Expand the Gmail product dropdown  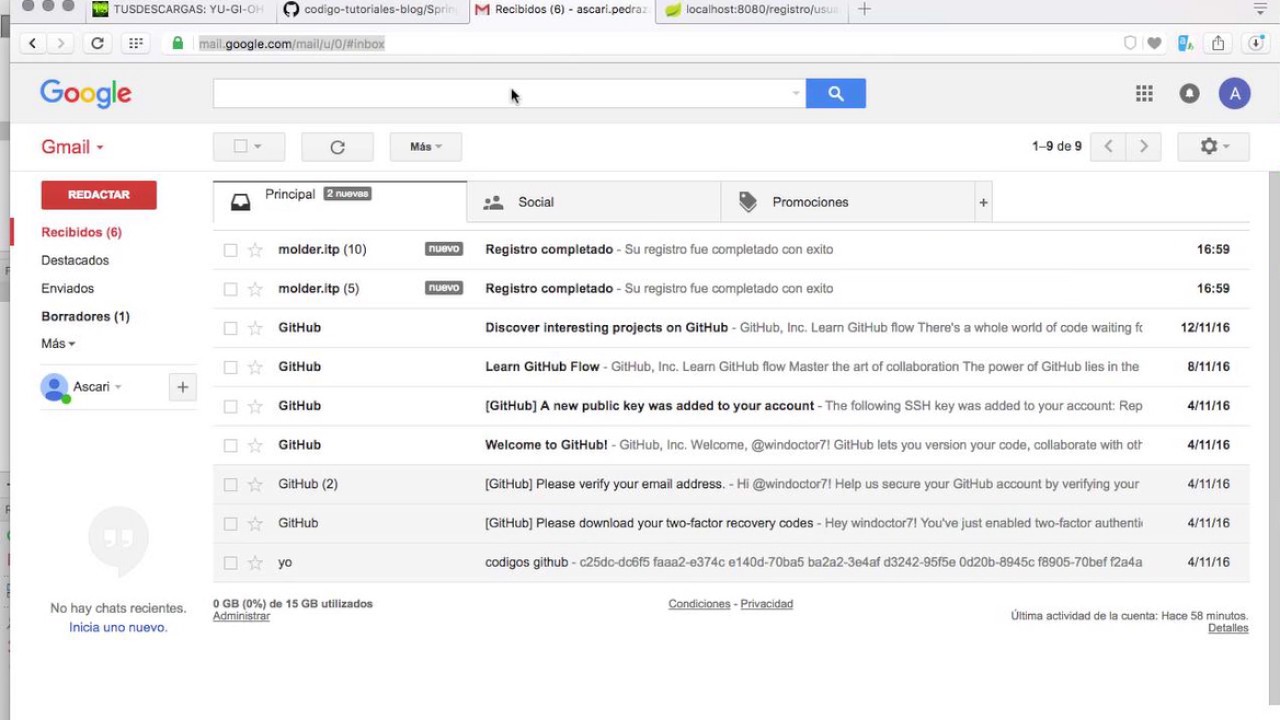coord(72,147)
